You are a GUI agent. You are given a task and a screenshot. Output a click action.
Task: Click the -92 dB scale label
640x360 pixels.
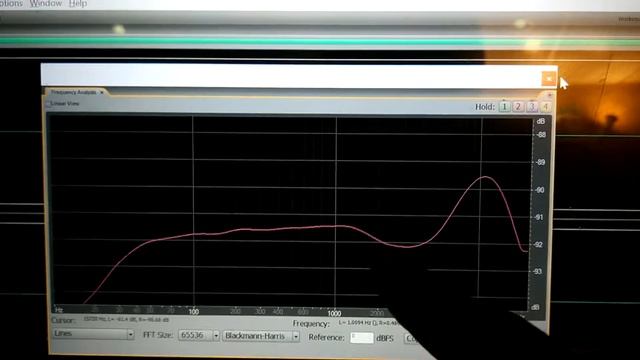[x=539, y=245]
